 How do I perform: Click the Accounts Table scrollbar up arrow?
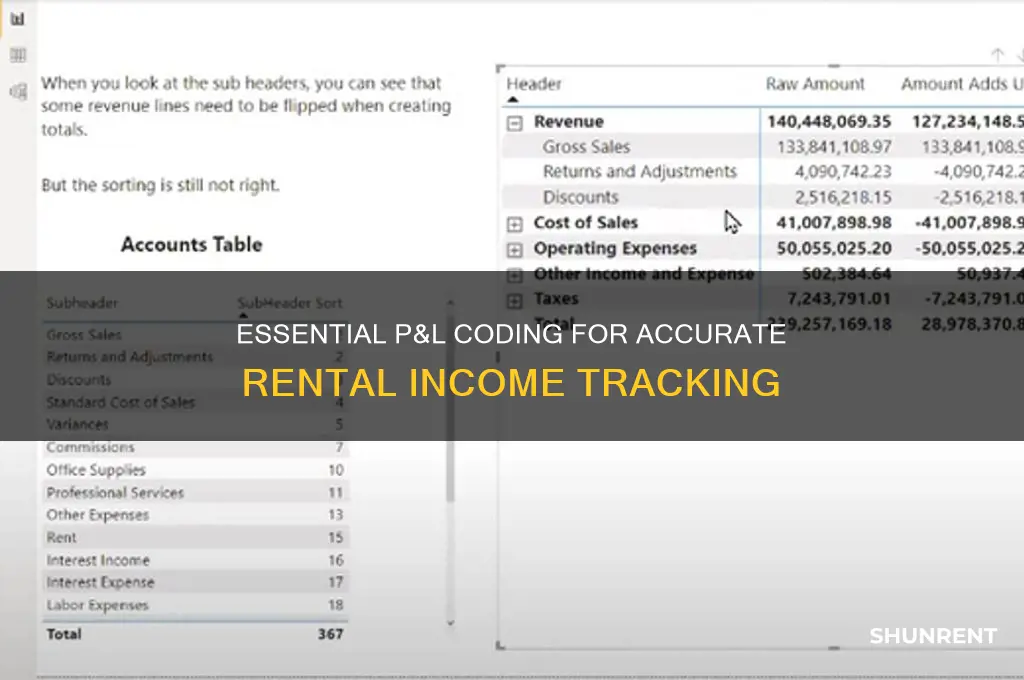(450, 303)
